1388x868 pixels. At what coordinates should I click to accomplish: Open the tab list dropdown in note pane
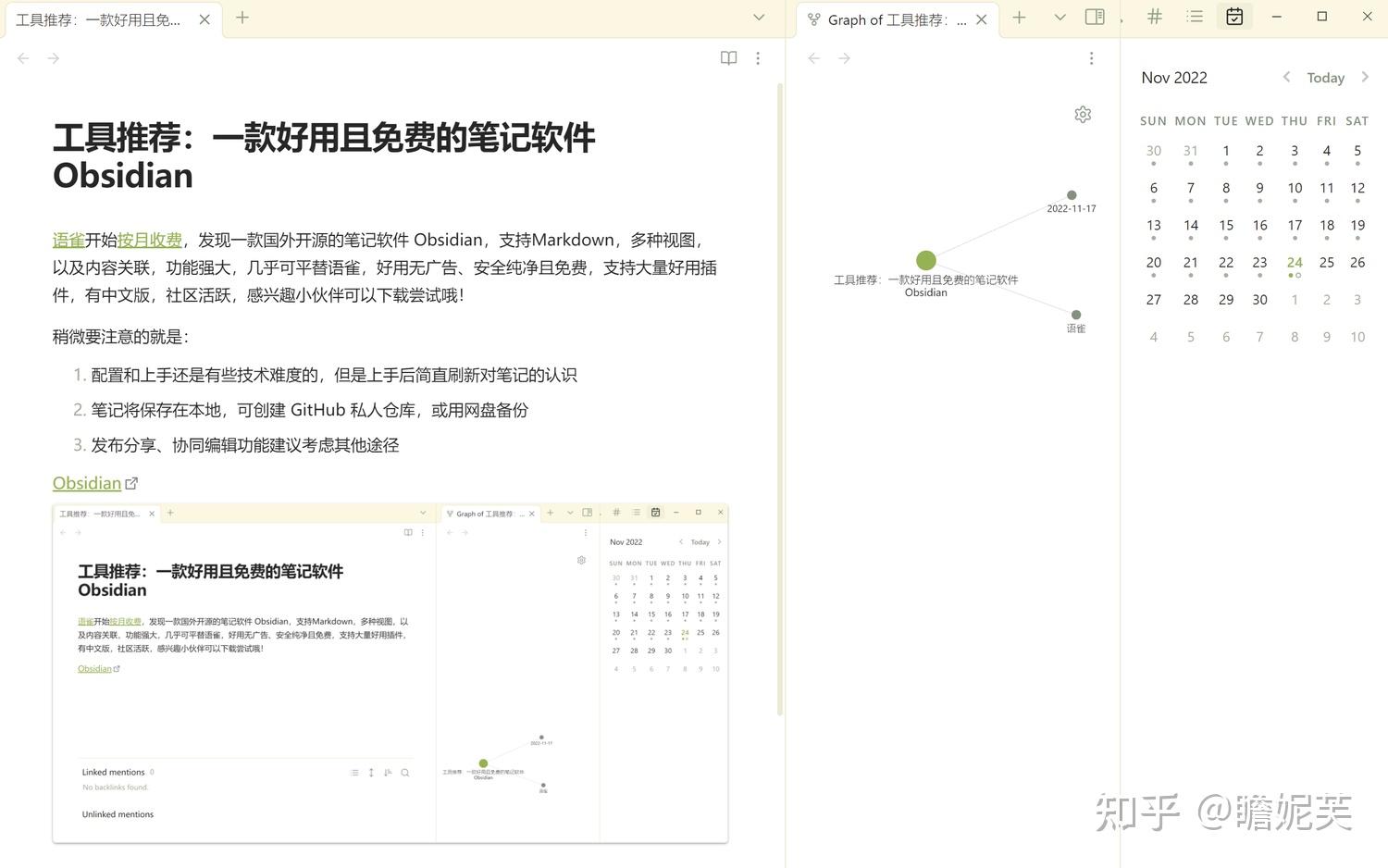759,18
